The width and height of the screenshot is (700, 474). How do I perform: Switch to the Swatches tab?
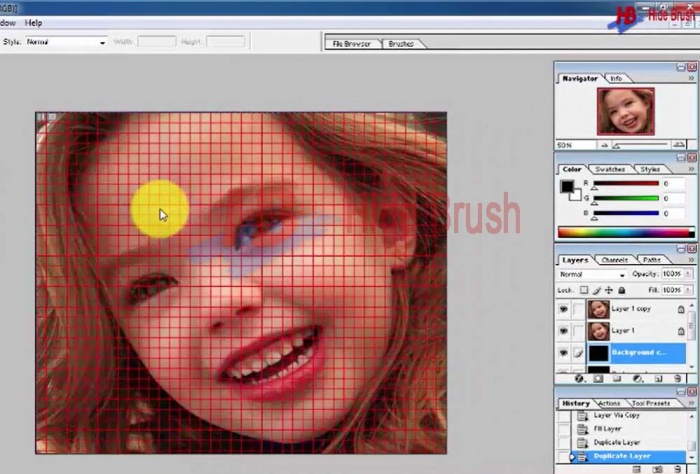[x=610, y=169]
